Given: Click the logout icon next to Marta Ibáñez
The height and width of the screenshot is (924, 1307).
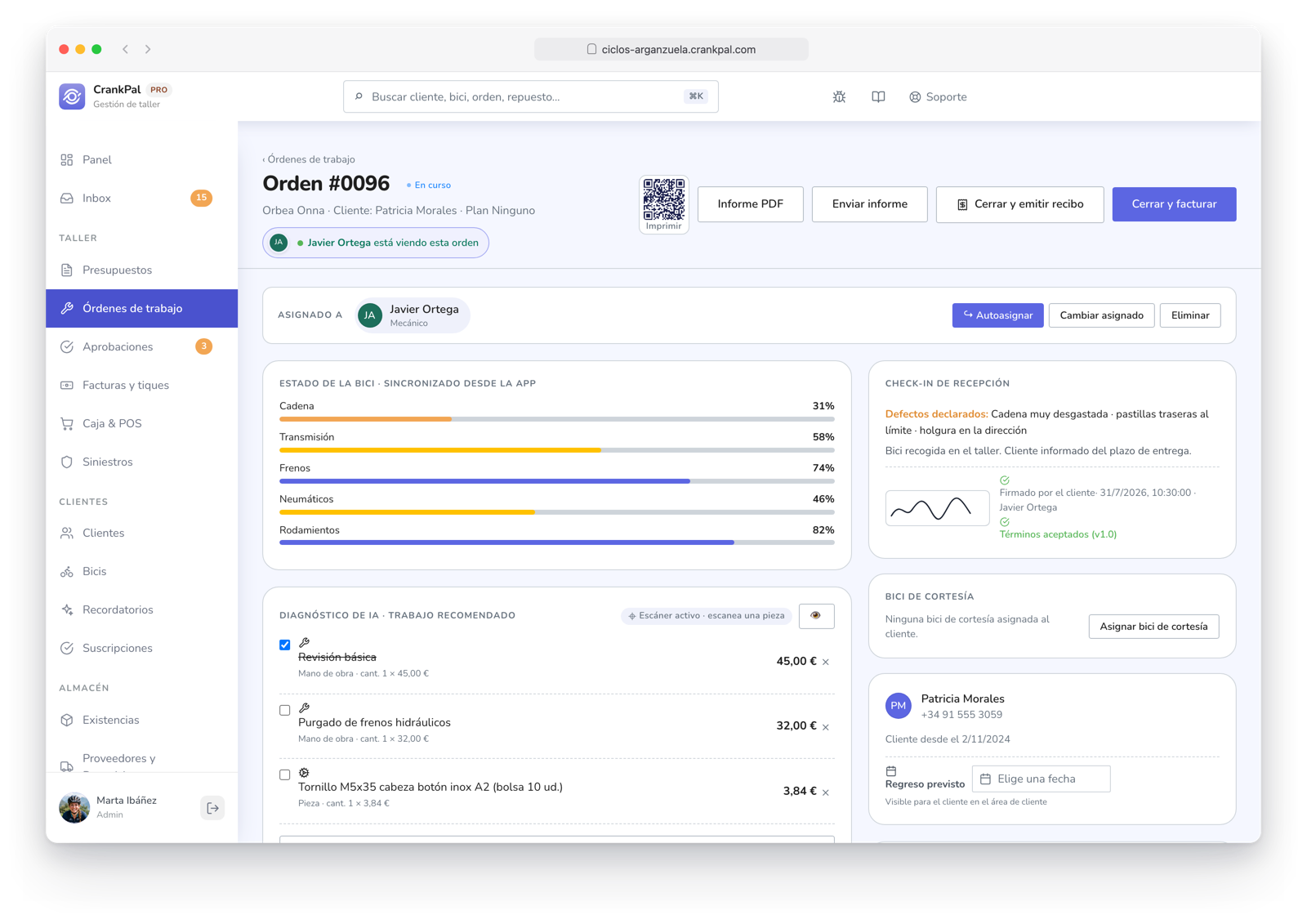Looking at the screenshot, I should (212, 808).
